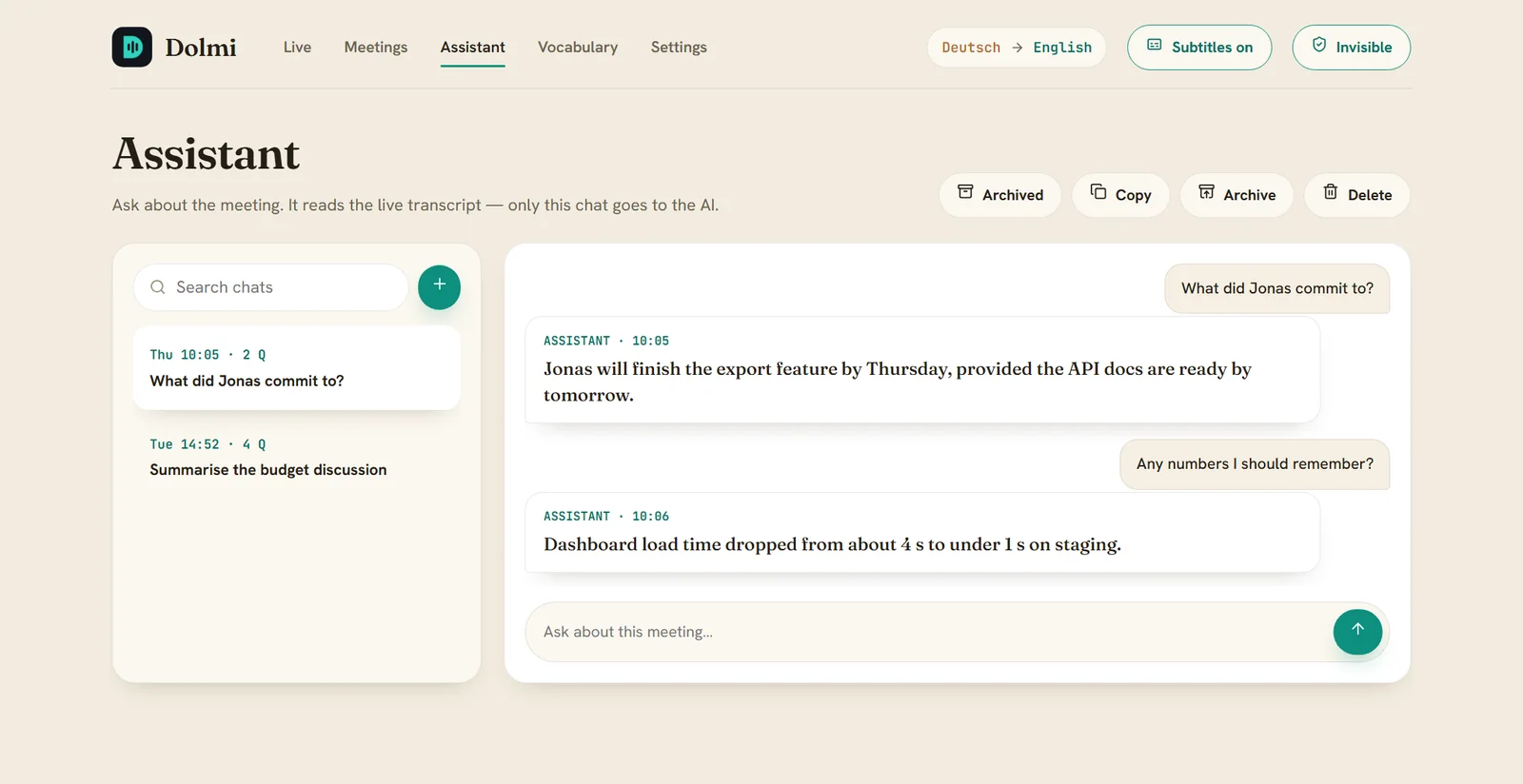1523x784 pixels.
Task: Click the search magnifier icon
Action: click(x=158, y=286)
